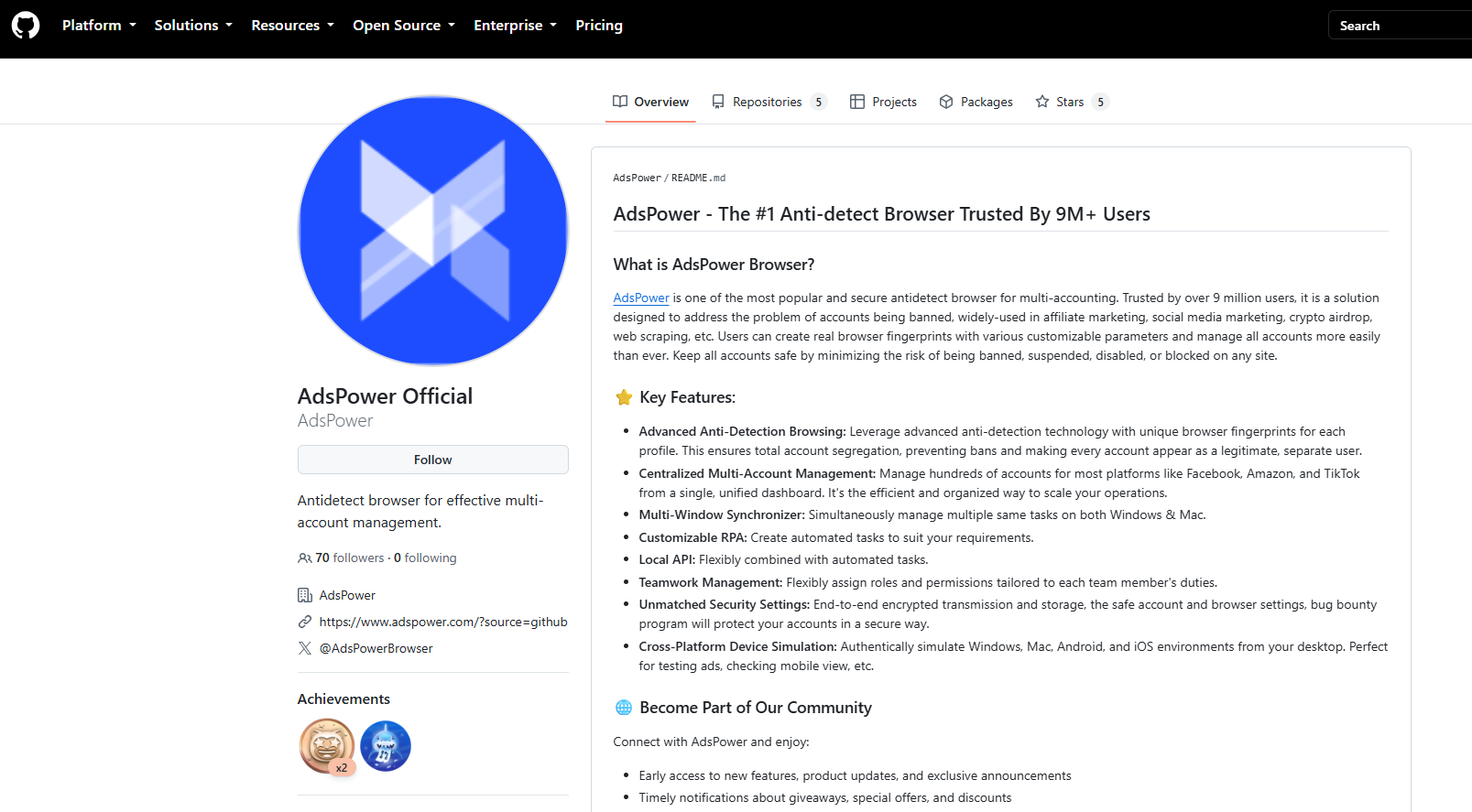Image resolution: width=1472 pixels, height=812 pixels.
Task: Click the 'Antidetect browser for effective multi-account management' bio
Action: 420,512
